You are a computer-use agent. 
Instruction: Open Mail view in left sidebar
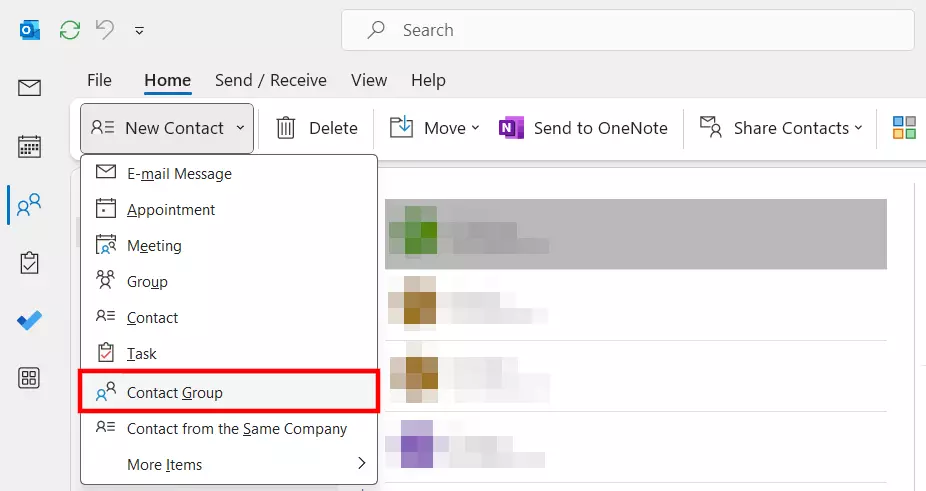click(29, 88)
